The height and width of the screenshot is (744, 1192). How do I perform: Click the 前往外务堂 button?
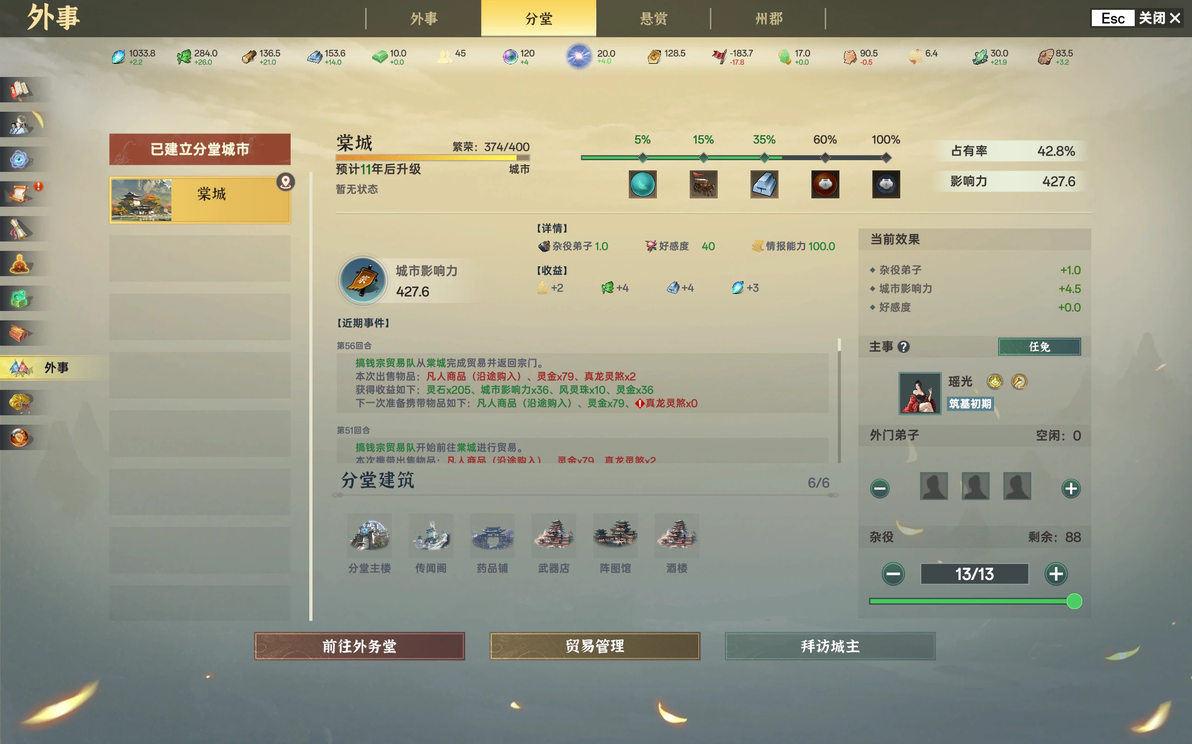(360, 646)
